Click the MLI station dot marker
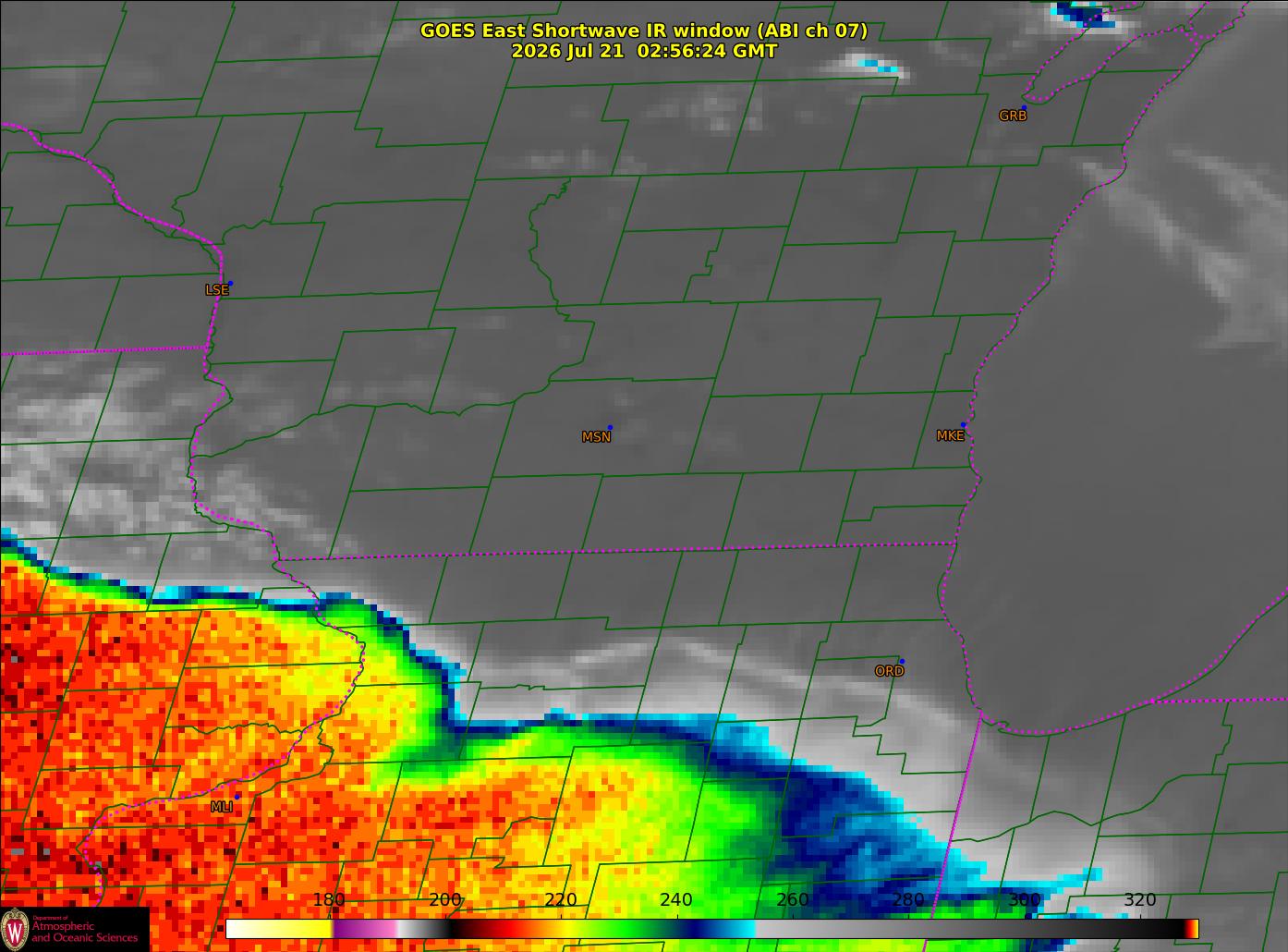Viewport: 1288px width, 952px height. tap(237, 796)
